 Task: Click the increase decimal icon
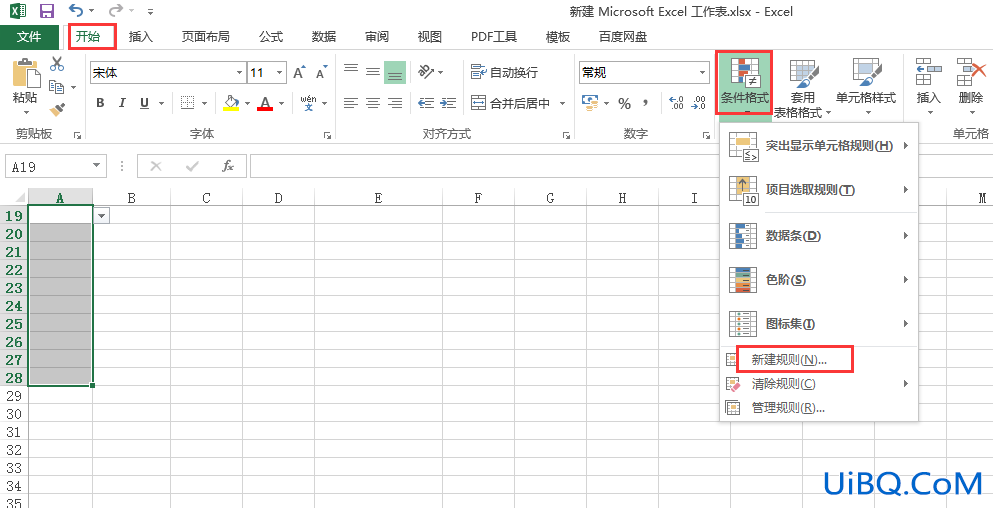point(676,103)
